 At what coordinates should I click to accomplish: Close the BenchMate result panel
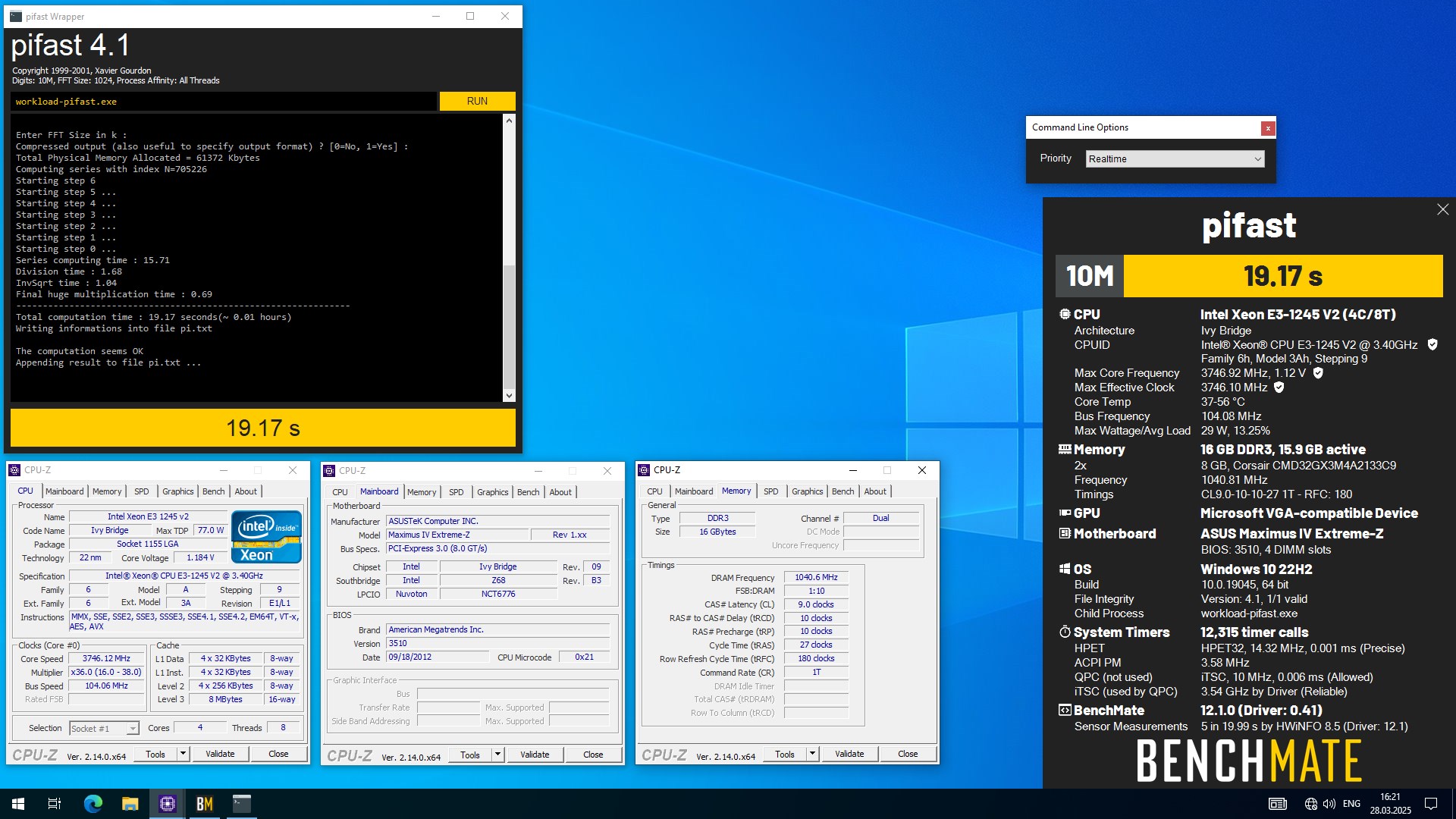(x=1442, y=210)
